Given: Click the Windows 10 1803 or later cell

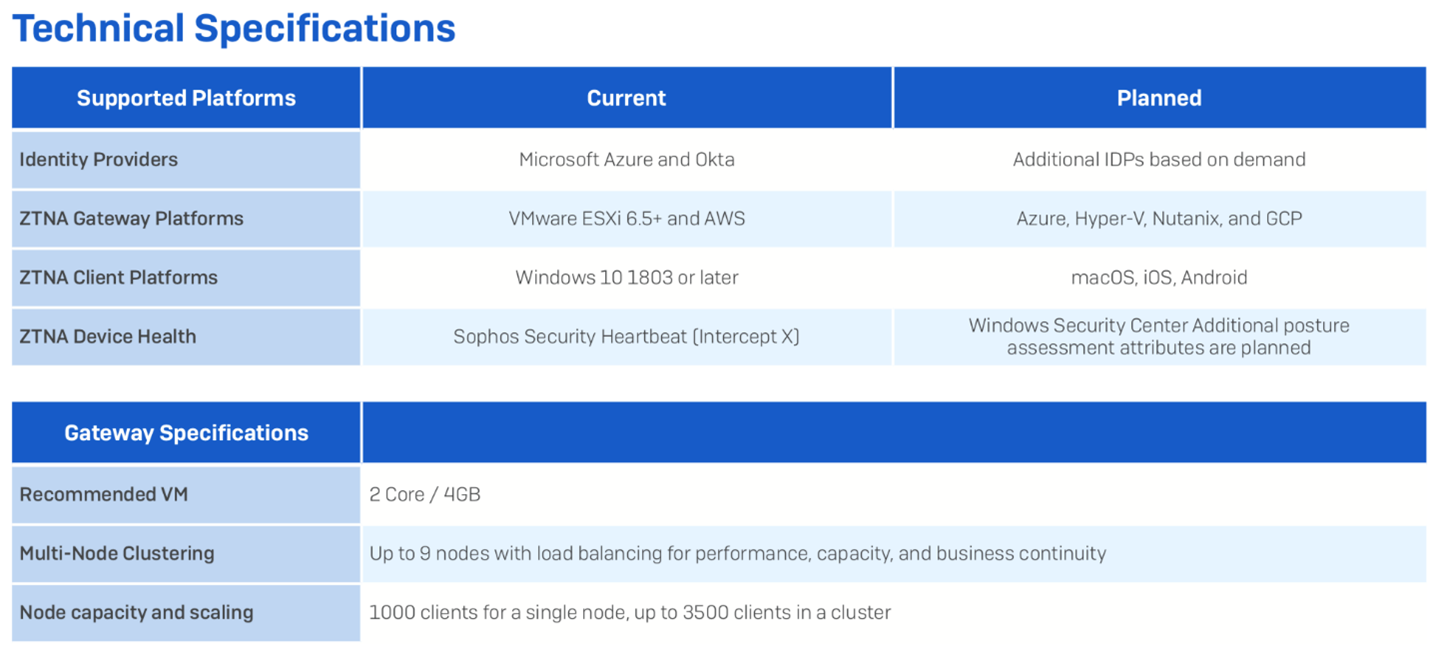Looking at the screenshot, I should pos(626,277).
